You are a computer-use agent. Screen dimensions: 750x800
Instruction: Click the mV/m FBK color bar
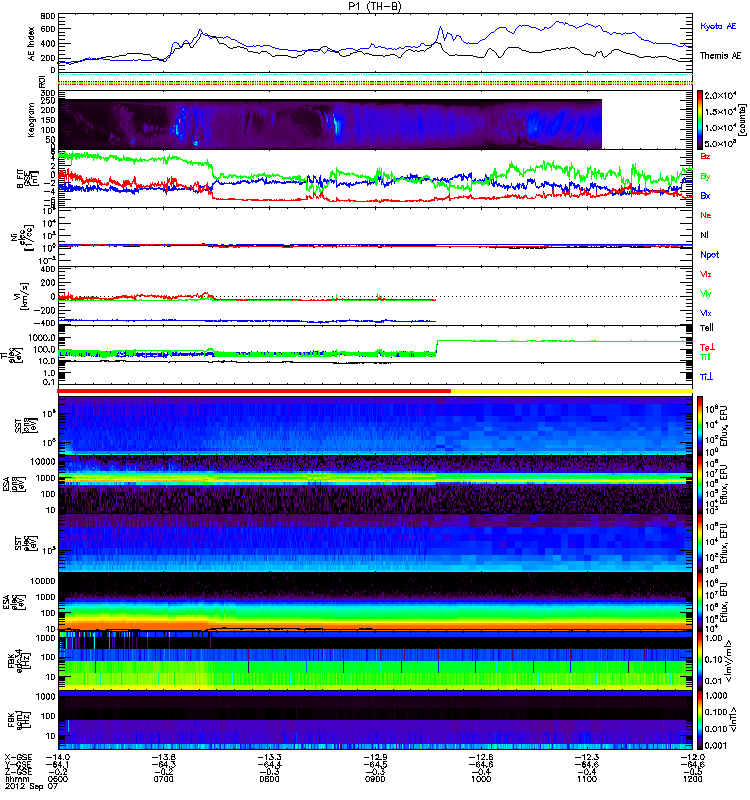coord(700,660)
